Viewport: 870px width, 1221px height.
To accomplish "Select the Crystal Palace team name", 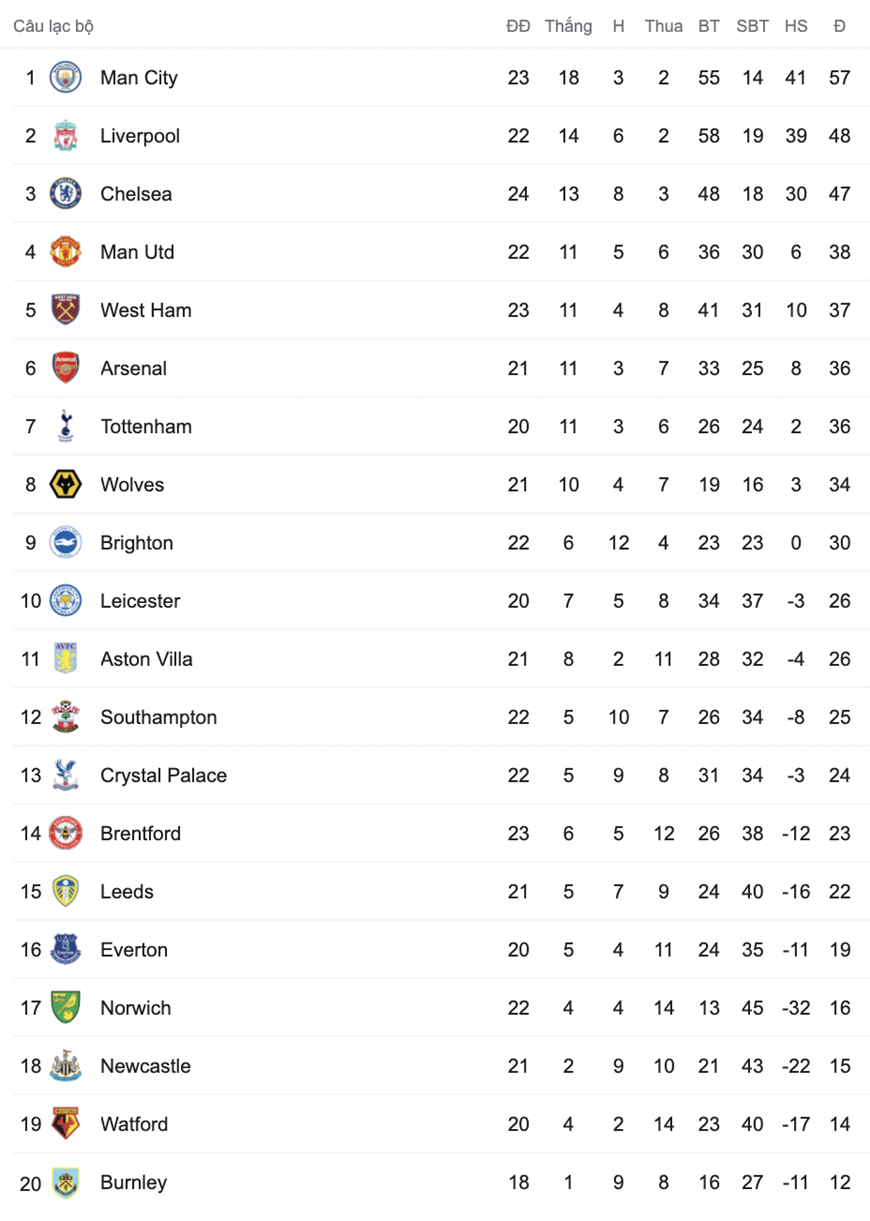I will tap(163, 775).
